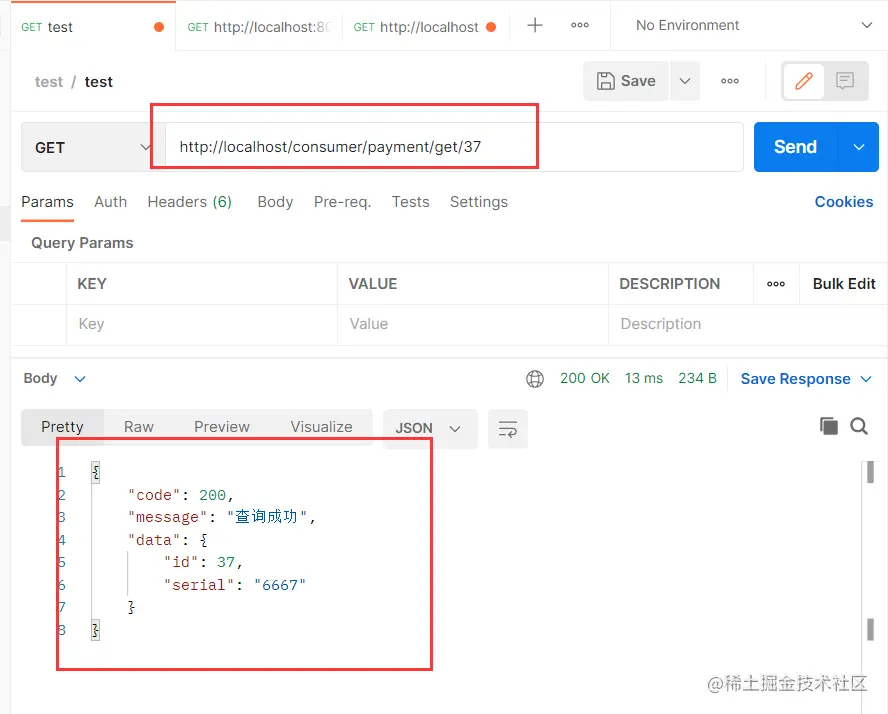Select the Preview response view
This screenshot has height=714, width=888.
click(221, 427)
